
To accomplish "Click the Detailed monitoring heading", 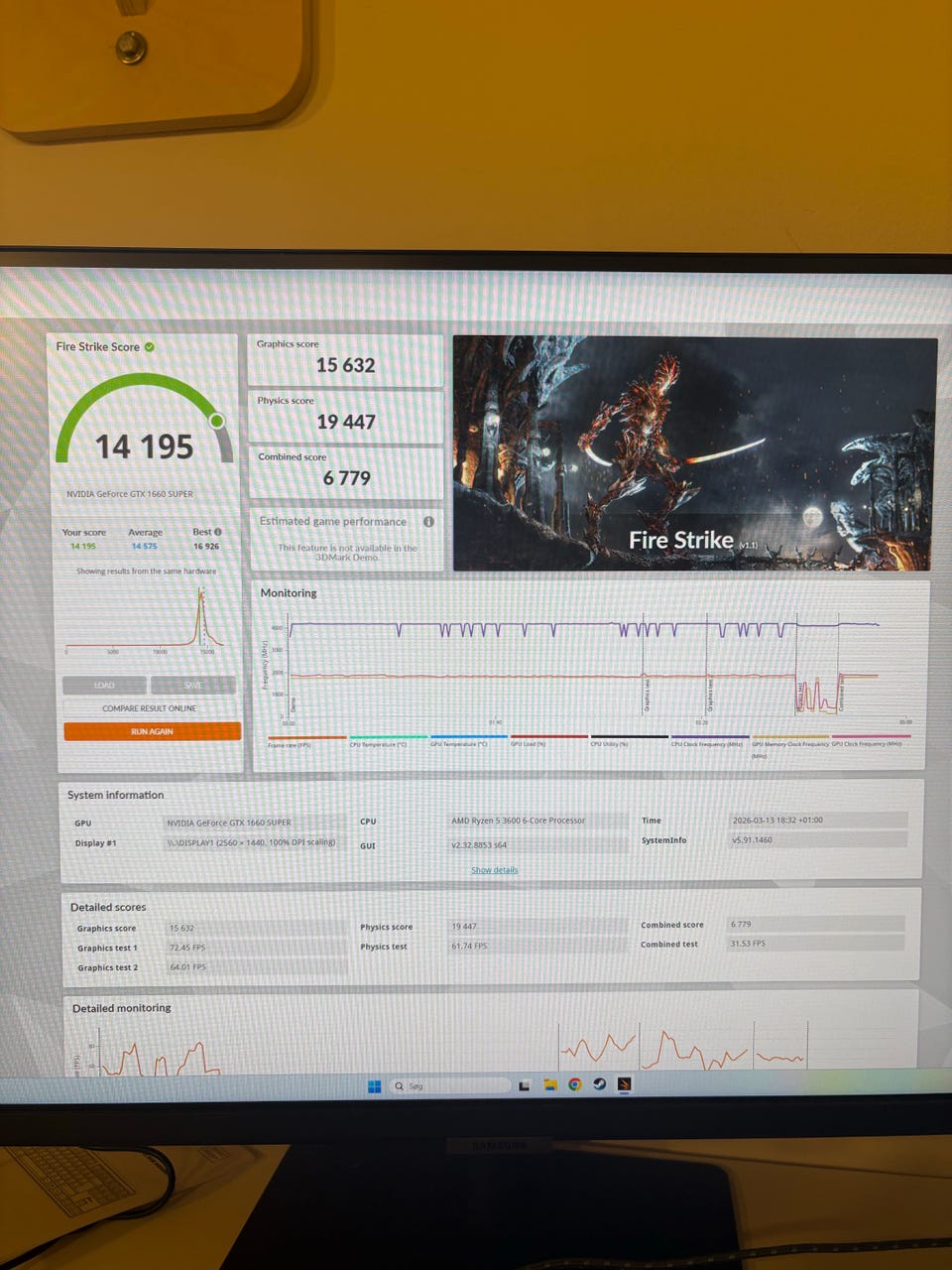I will click(122, 1008).
